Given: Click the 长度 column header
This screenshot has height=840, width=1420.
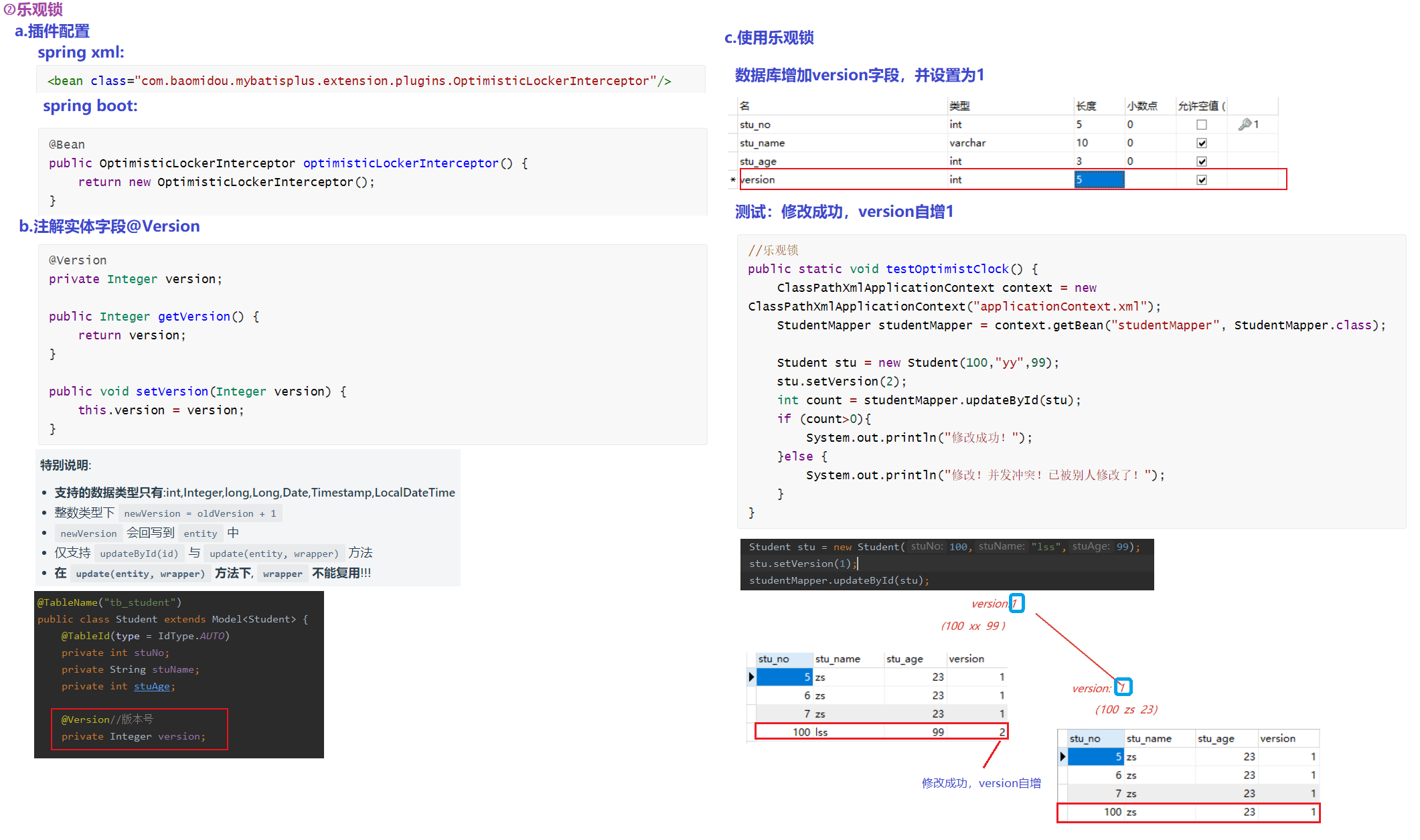Looking at the screenshot, I should click(1086, 106).
